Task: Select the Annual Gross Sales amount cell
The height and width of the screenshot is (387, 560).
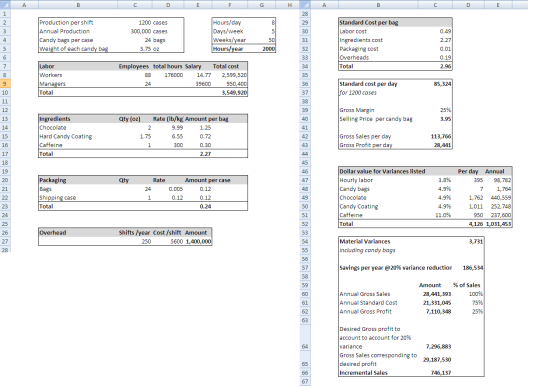Action: [435, 294]
